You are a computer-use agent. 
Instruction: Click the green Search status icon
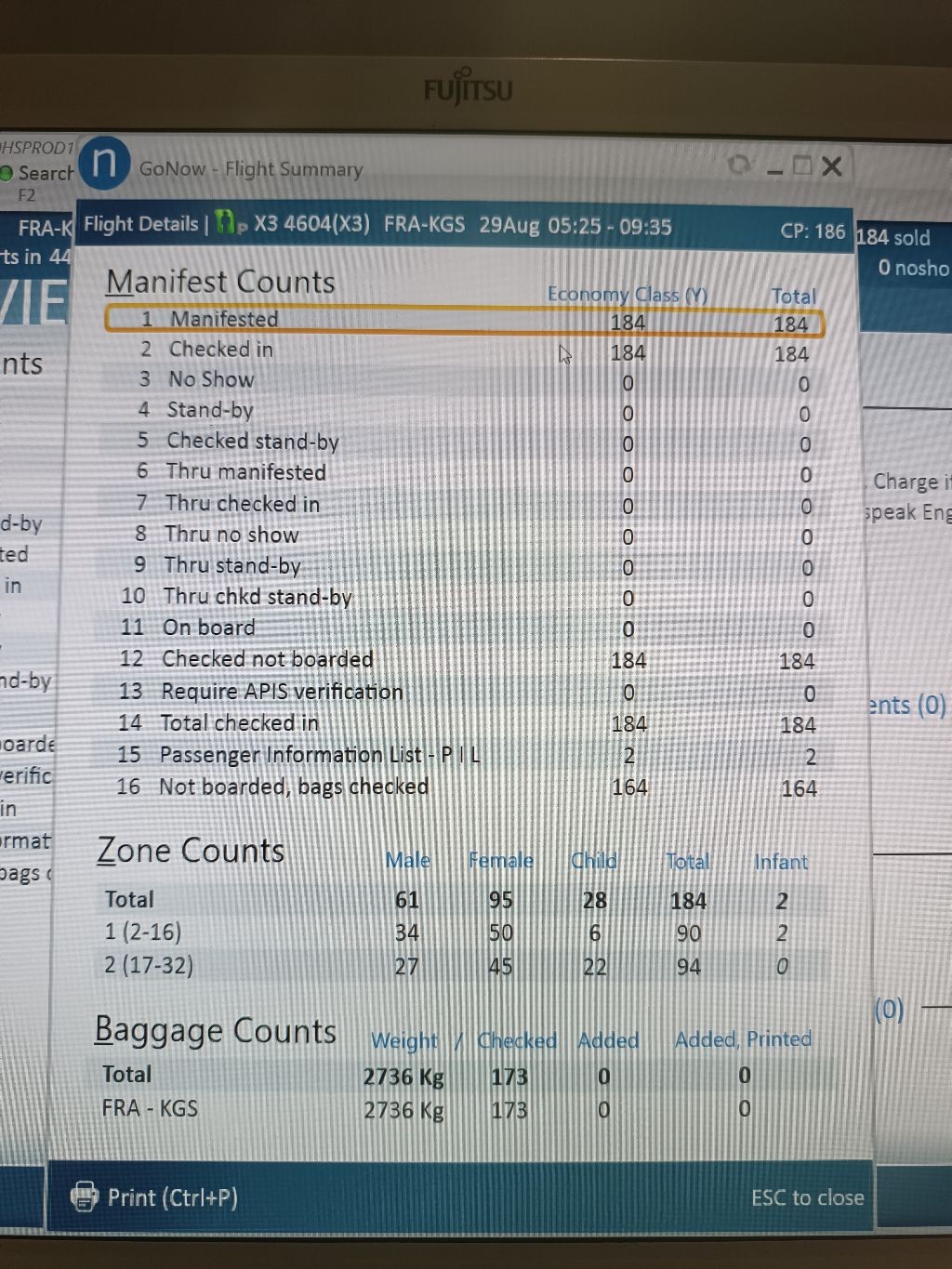(7, 173)
